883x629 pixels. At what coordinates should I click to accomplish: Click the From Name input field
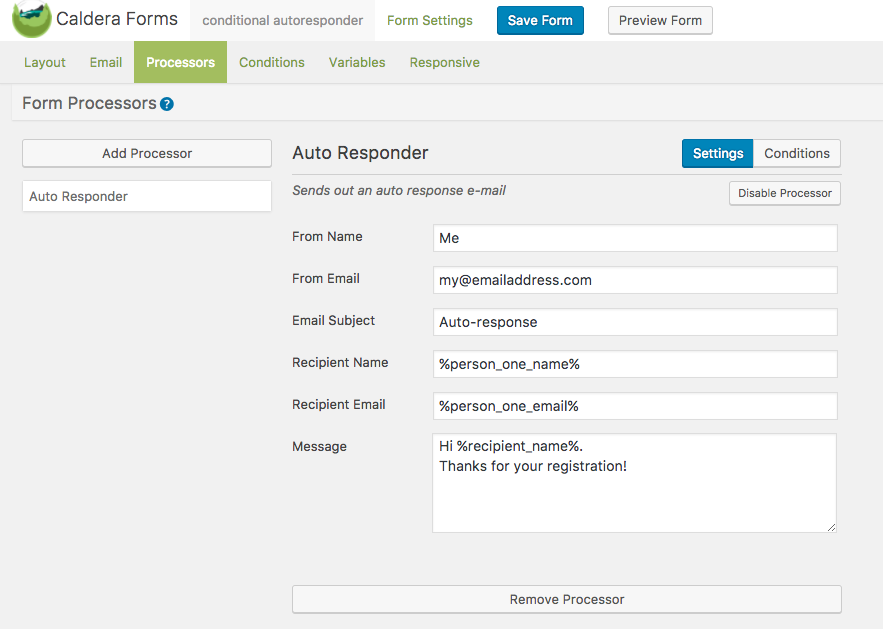click(635, 238)
